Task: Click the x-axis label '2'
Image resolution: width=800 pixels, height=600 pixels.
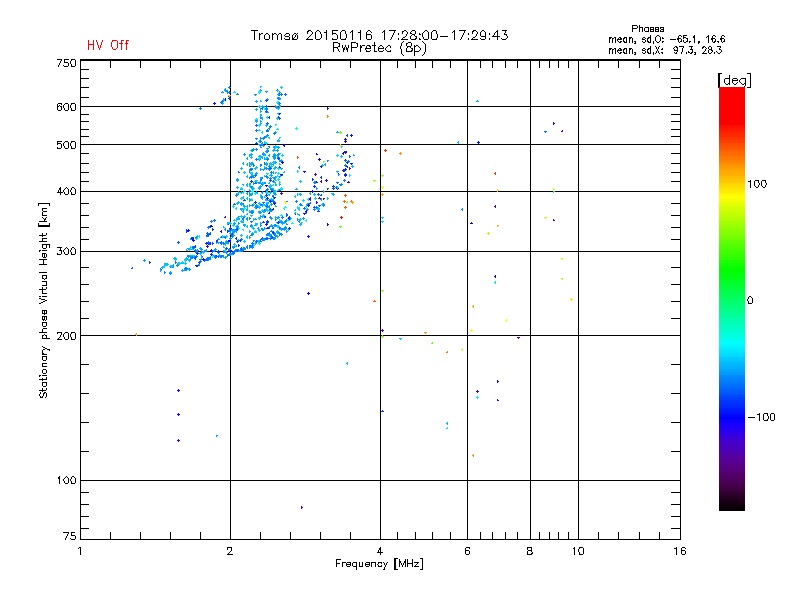Action: pyautogui.click(x=230, y=551)
